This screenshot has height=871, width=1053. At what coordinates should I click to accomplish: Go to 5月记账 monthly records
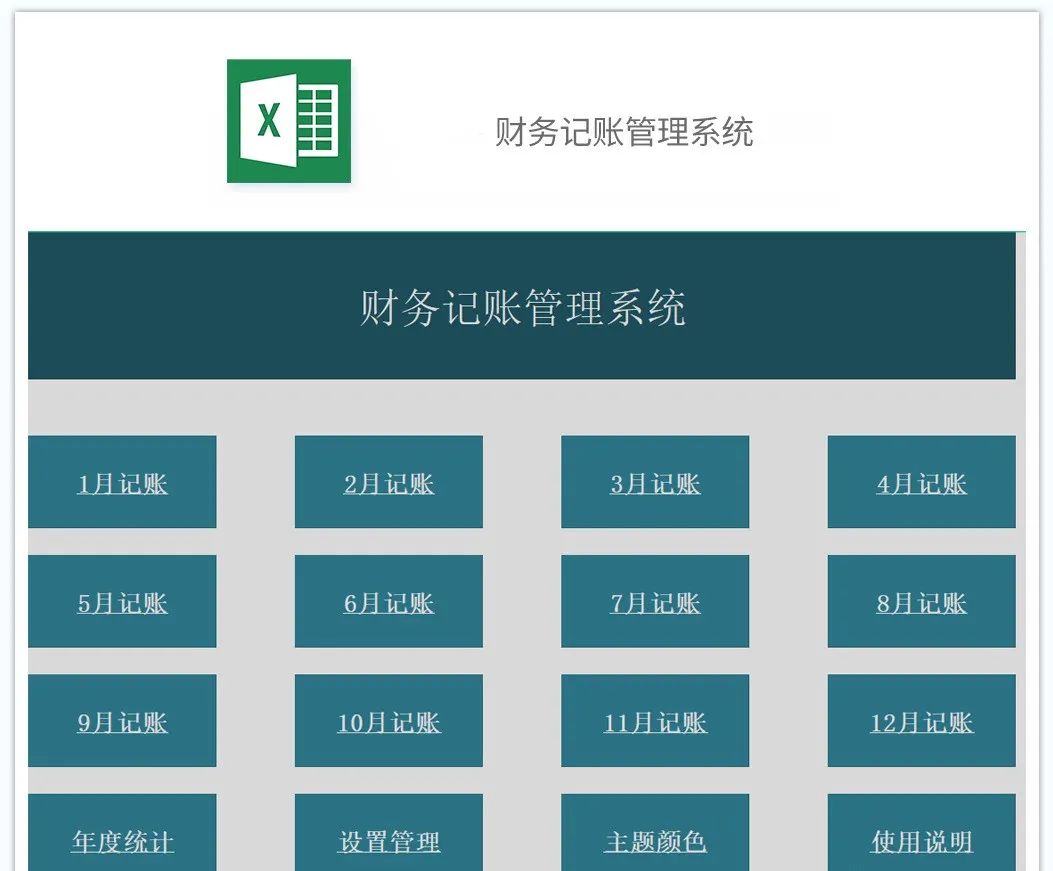(x=122, y=601)
